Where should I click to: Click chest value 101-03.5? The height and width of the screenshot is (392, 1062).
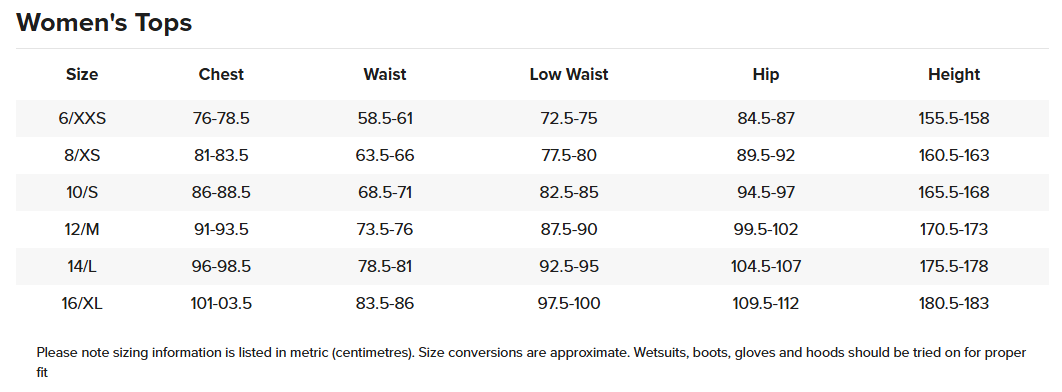click(x=221, y=303)
